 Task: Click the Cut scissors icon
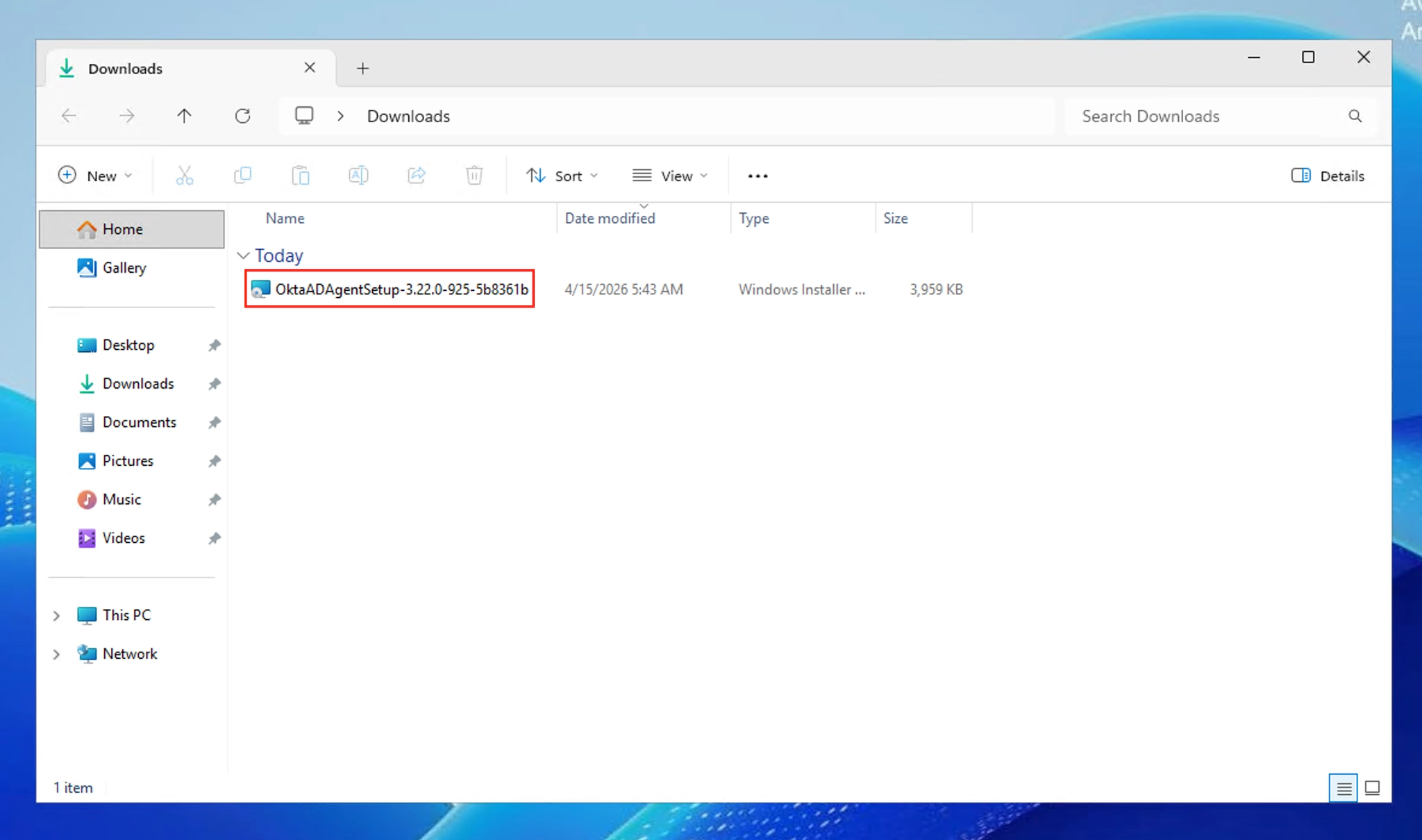click(185, 176)
